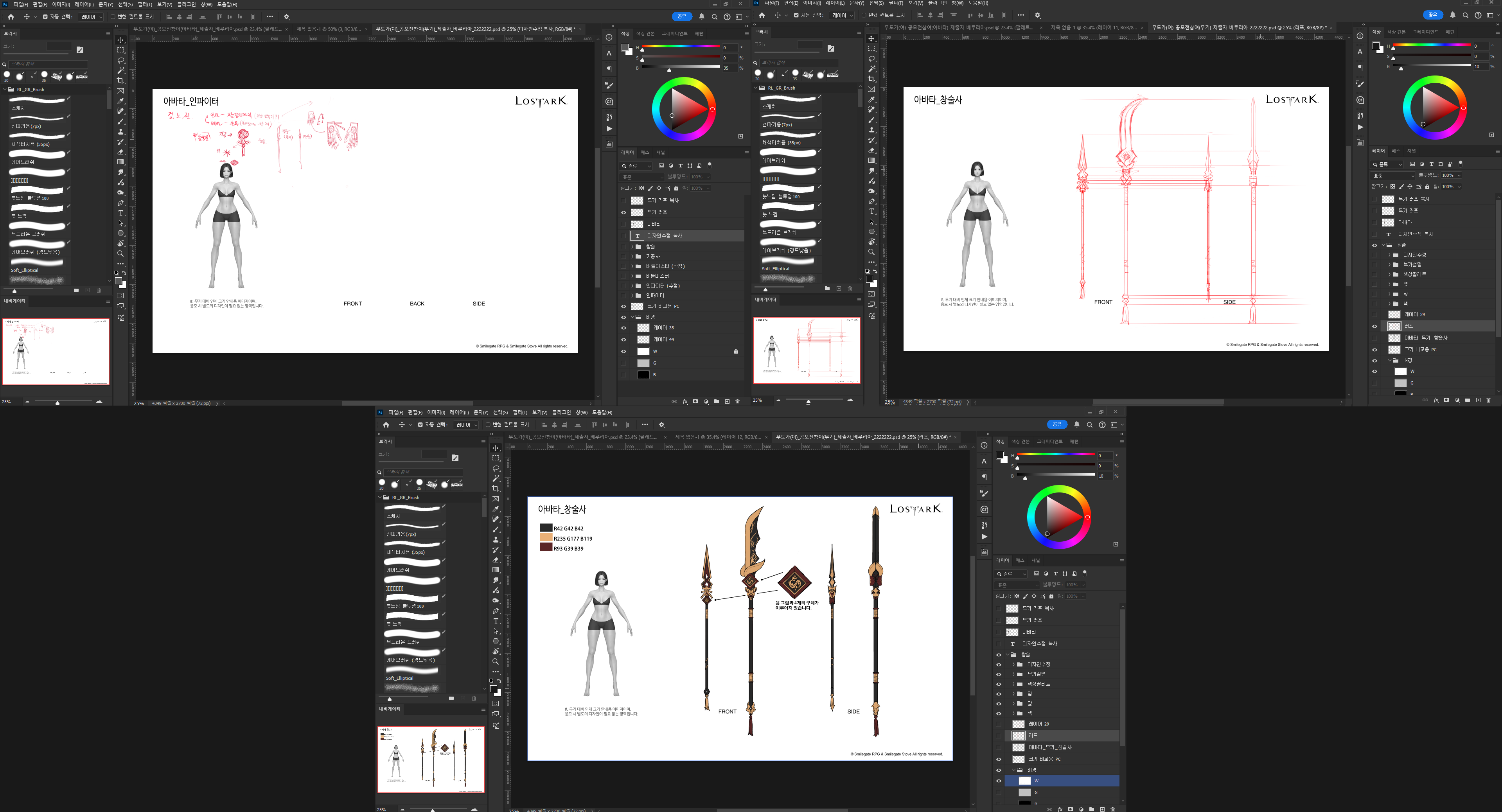Filter type layers icon in bottom window
Image resolution: width=1502 pixels, height=812 pixels.
pyautogui.click(x=1055, y=573)
